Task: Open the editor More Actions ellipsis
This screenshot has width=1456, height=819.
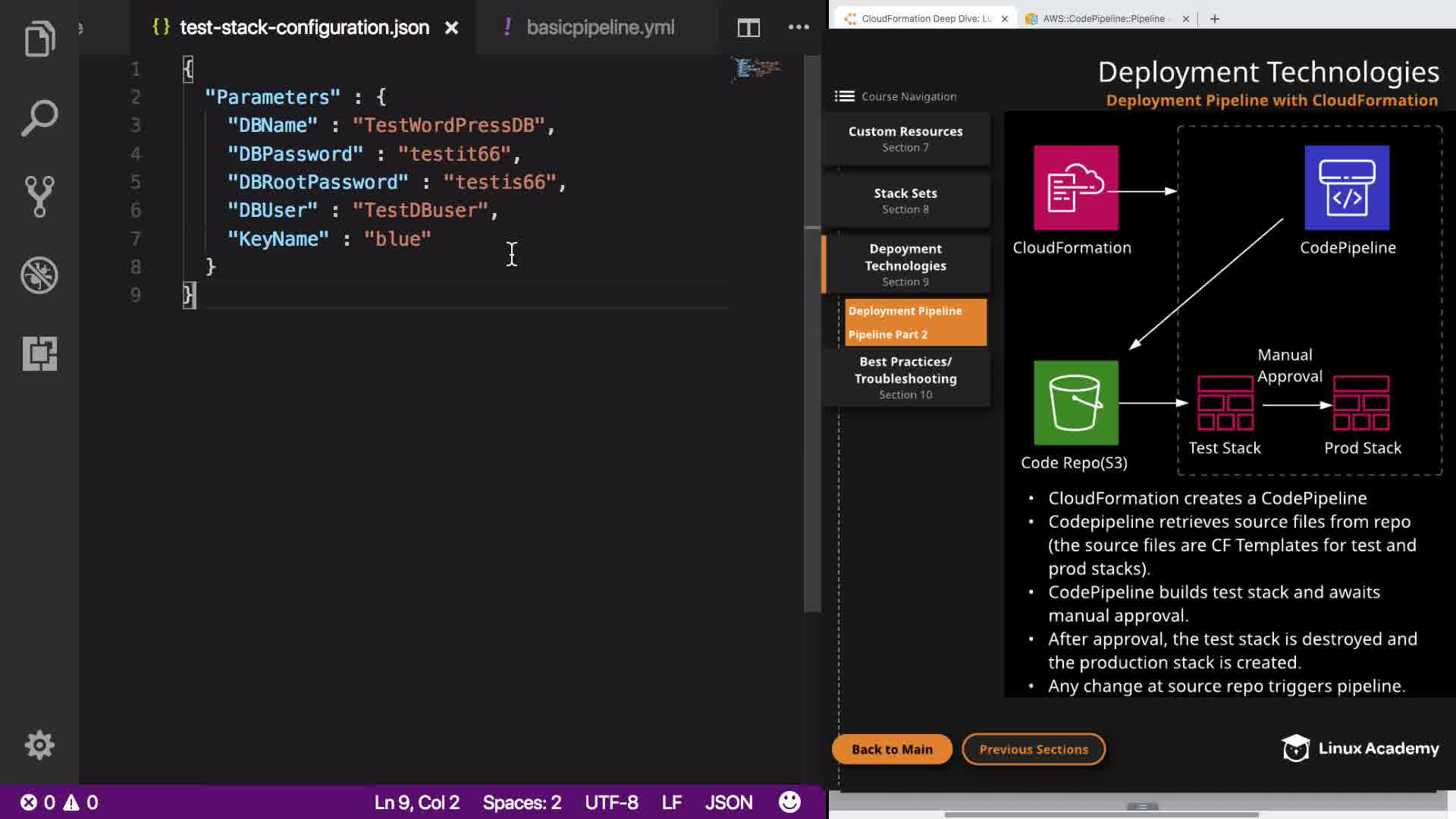Action: (799, 27)
